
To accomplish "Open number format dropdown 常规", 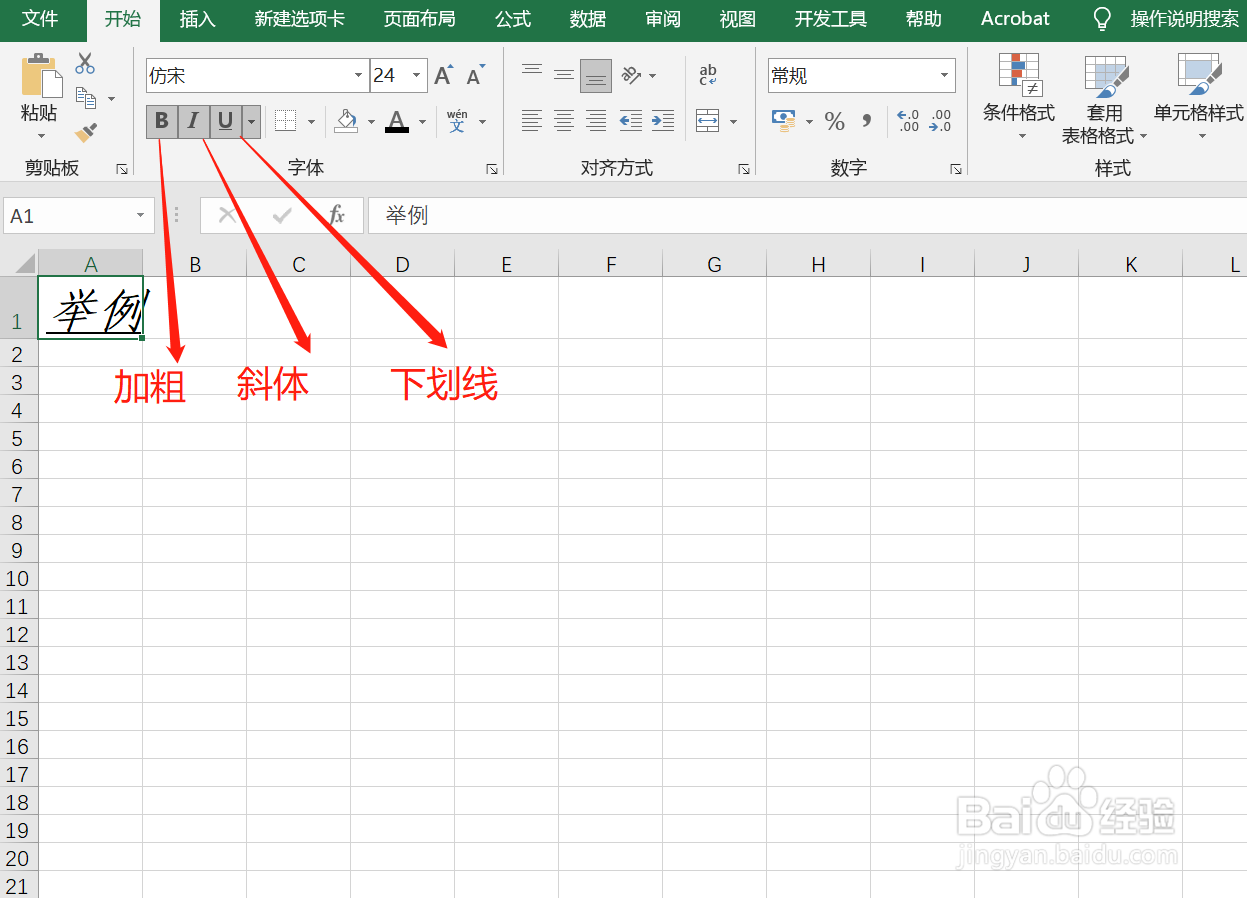I will click(944, 76).
